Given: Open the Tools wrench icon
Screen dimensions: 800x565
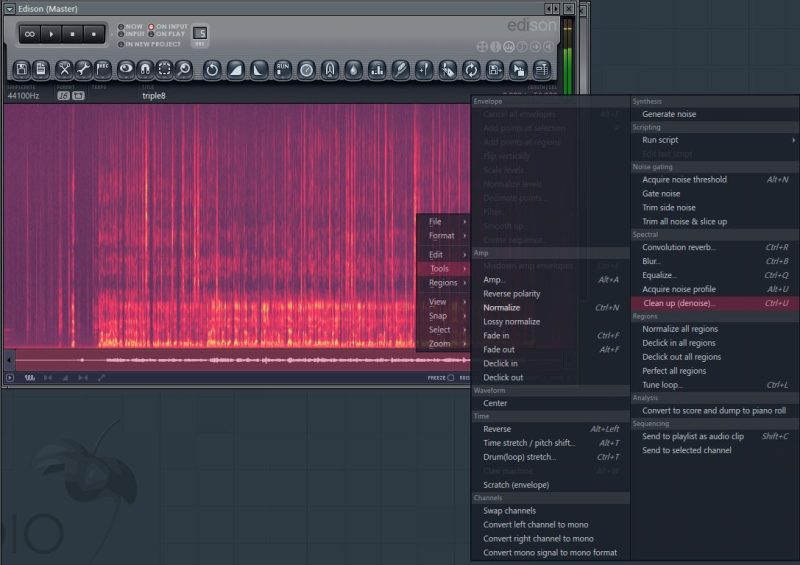Looking at the screenshot, I should coord(83,69).
